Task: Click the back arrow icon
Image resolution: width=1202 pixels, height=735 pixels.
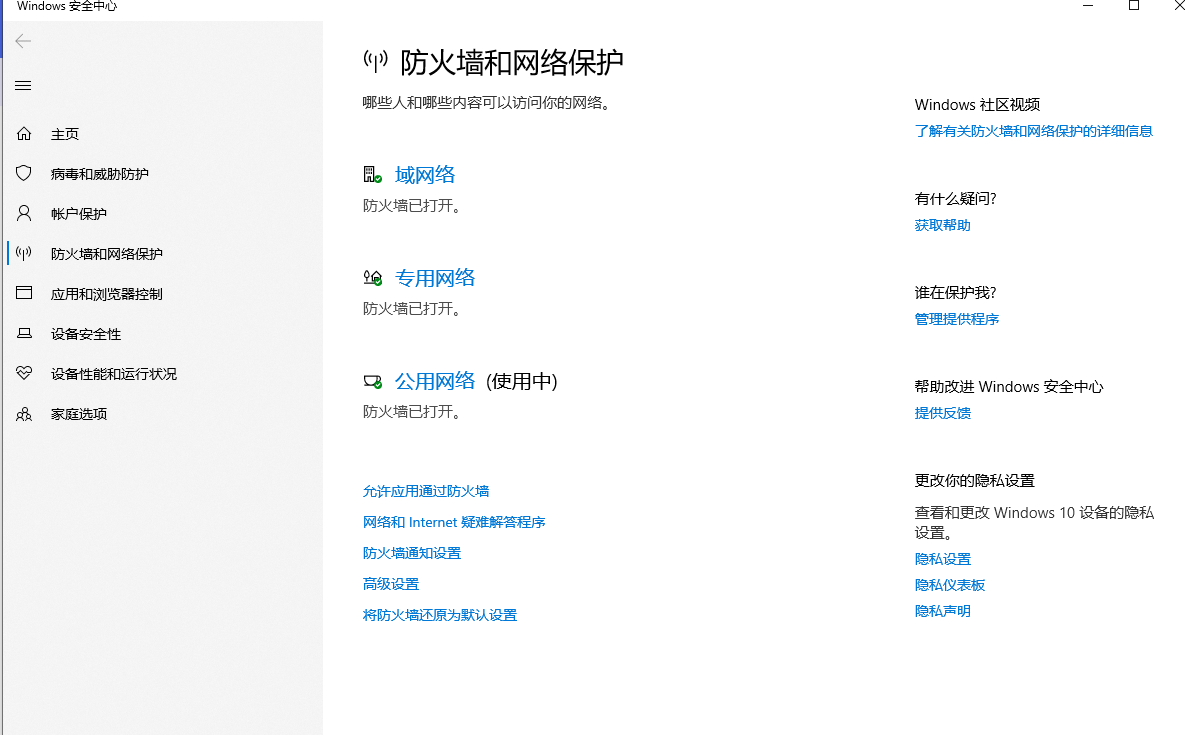Action: pos(23,41)
